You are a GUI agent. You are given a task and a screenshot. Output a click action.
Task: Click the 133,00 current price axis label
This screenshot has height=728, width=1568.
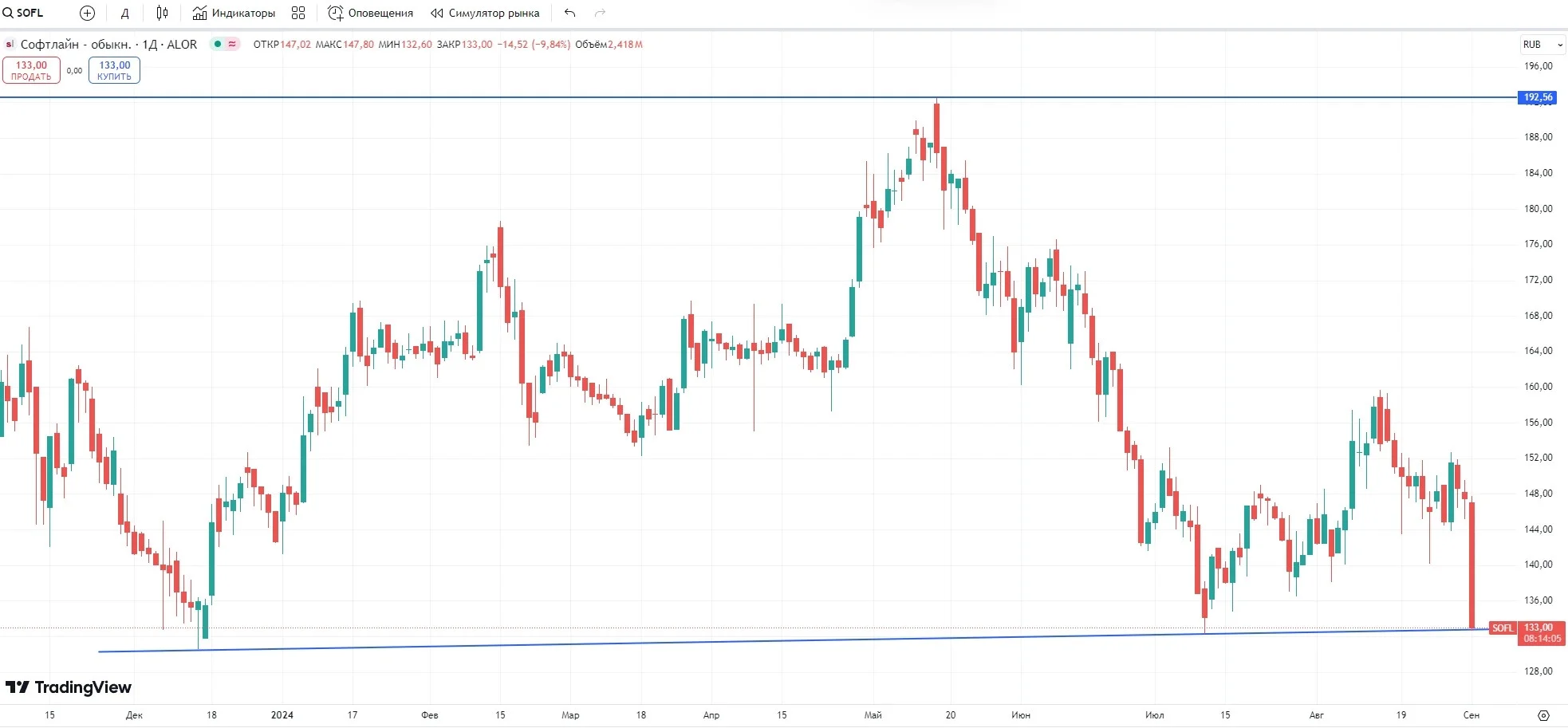[x=1541, y=633]
